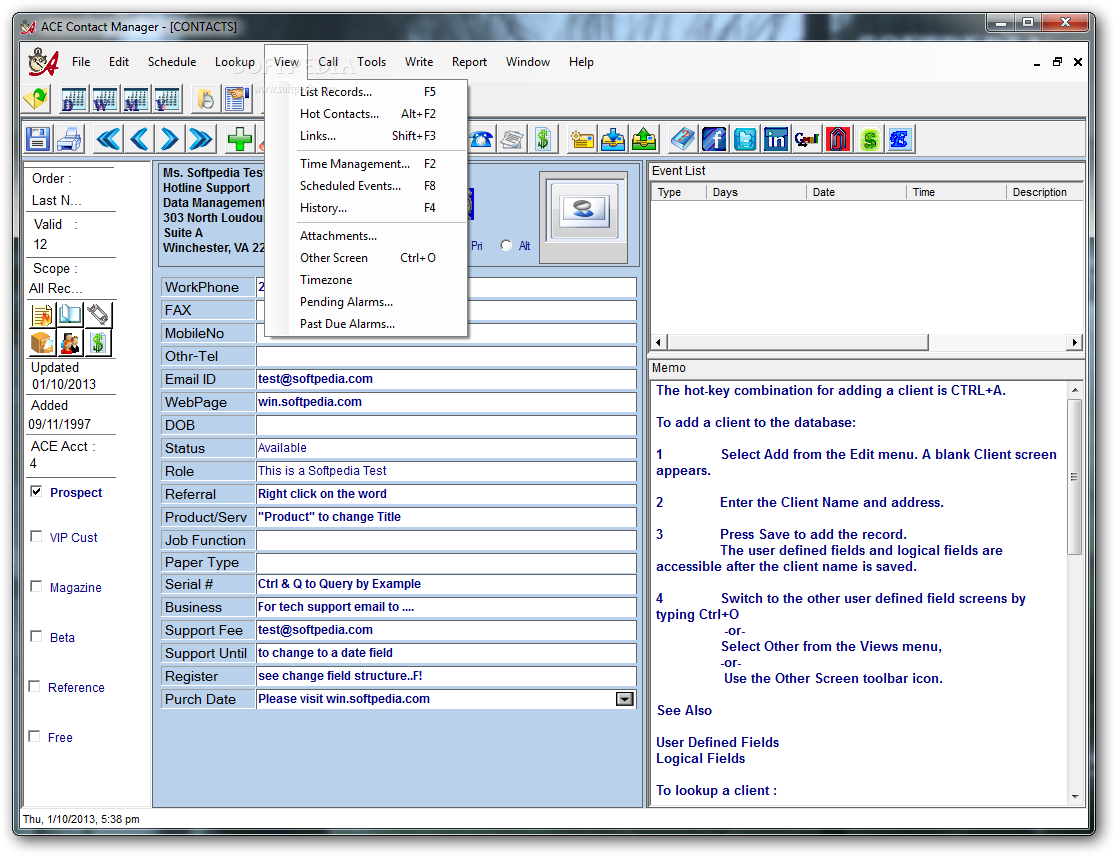This screenshot has height=856, width=1116.
Task: Go to previous record with left arrow
Action: 140,139
